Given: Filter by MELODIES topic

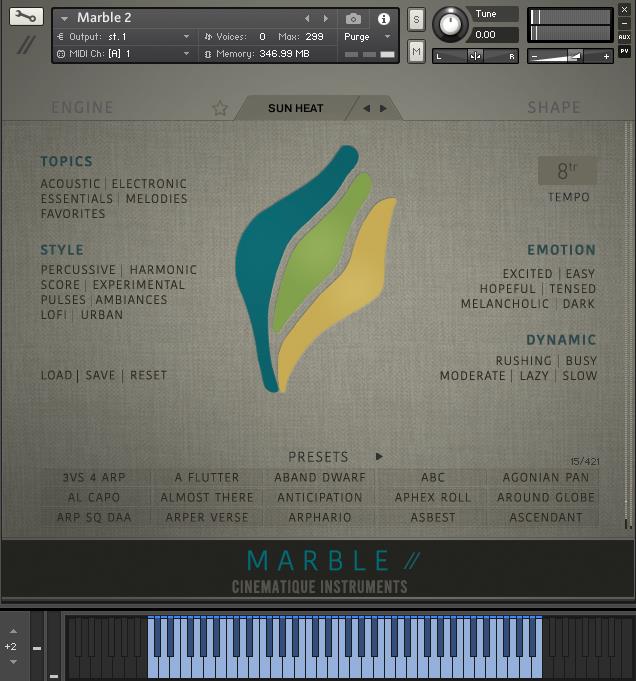Looking at the screenshot, I should 156,198.
